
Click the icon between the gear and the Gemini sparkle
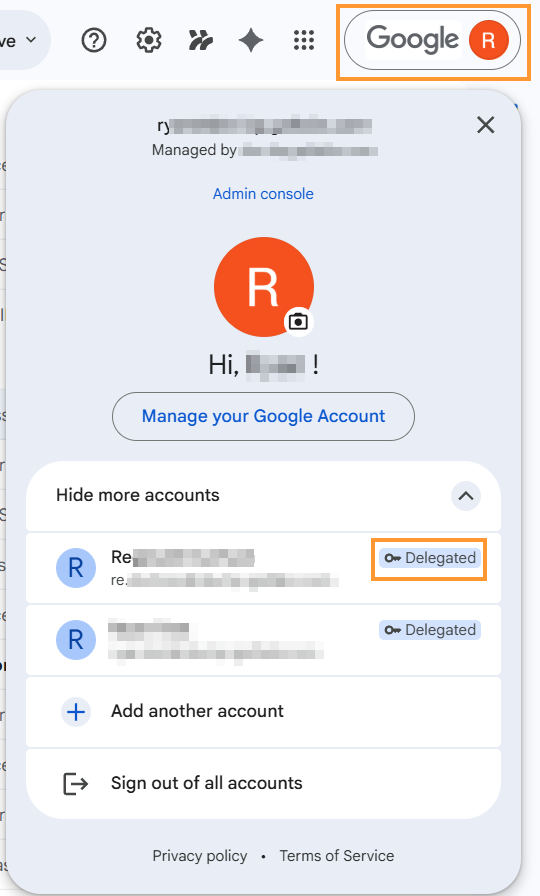point(201,41)
